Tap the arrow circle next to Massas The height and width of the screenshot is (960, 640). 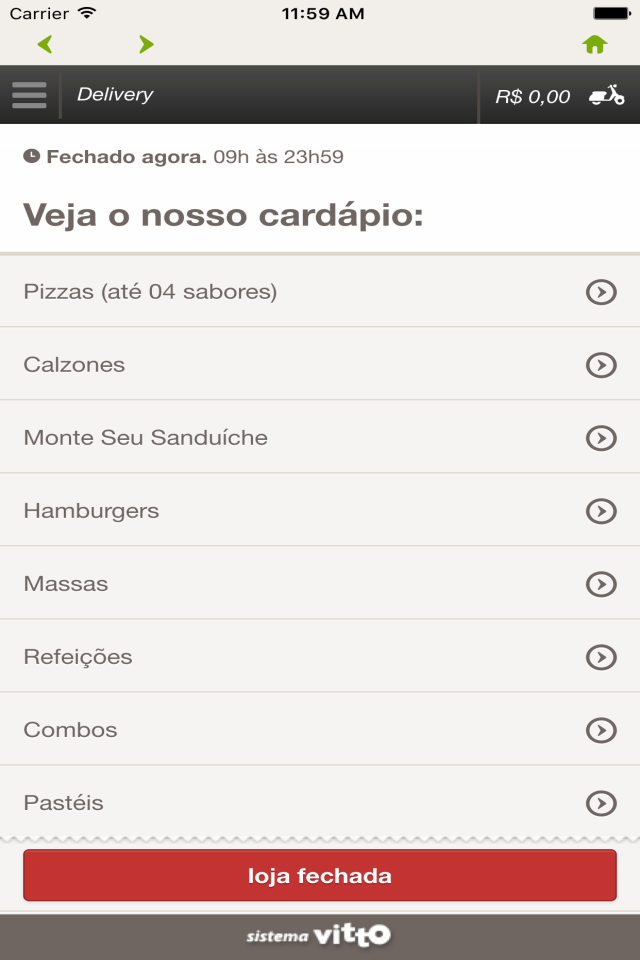click(x=601, y=584)
